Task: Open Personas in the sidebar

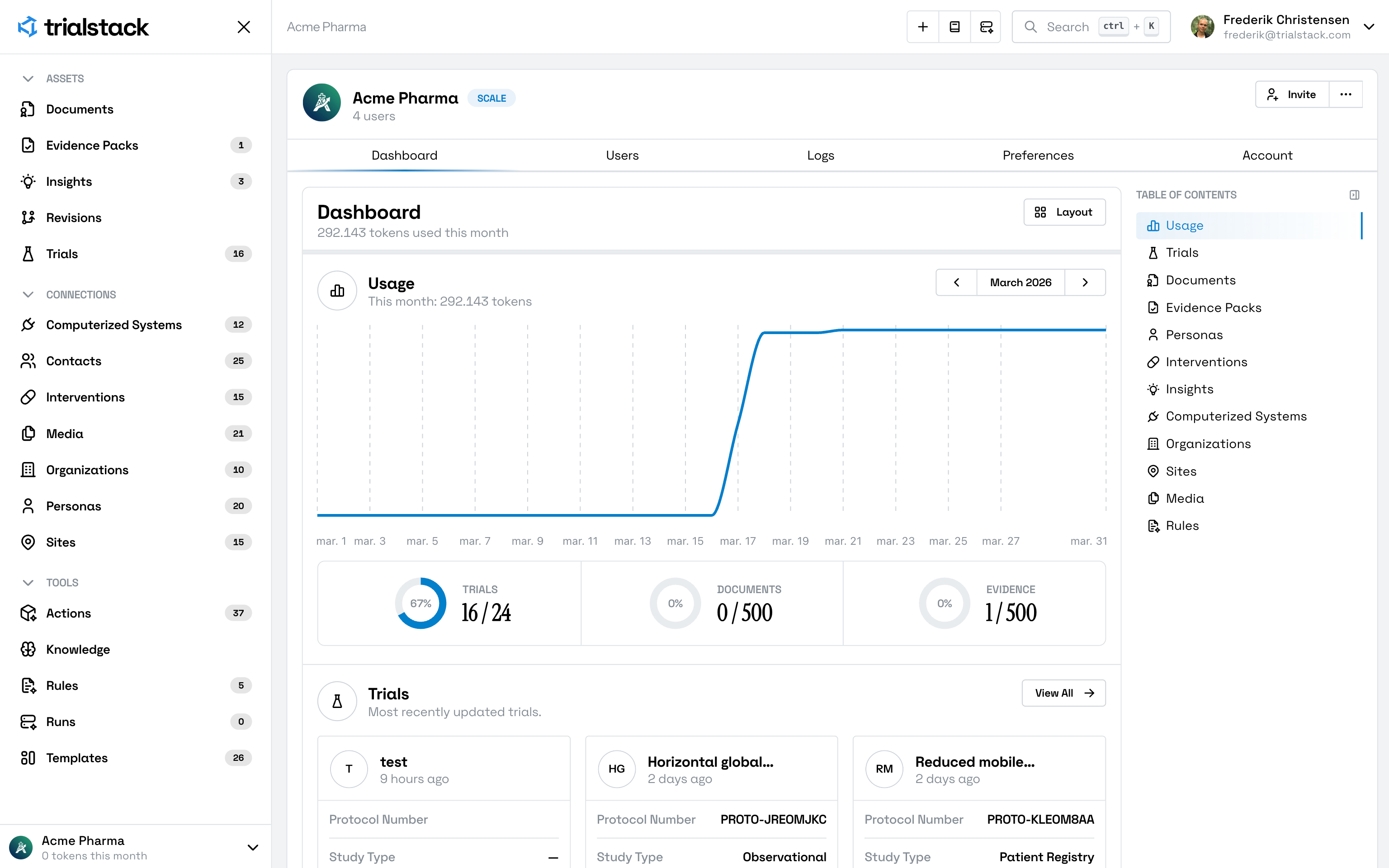Action: click(x=136, y=506)
